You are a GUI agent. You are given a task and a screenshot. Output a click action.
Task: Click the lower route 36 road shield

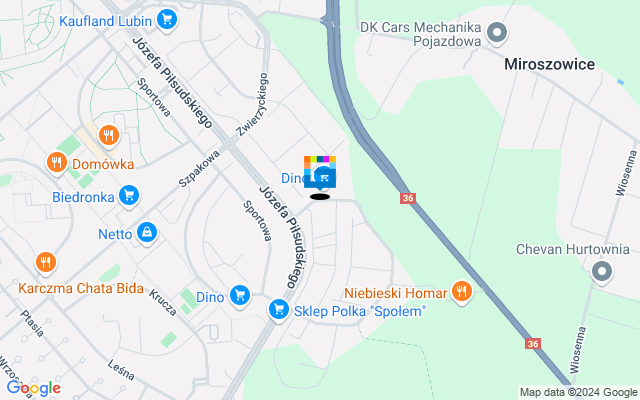coord(533,344)
